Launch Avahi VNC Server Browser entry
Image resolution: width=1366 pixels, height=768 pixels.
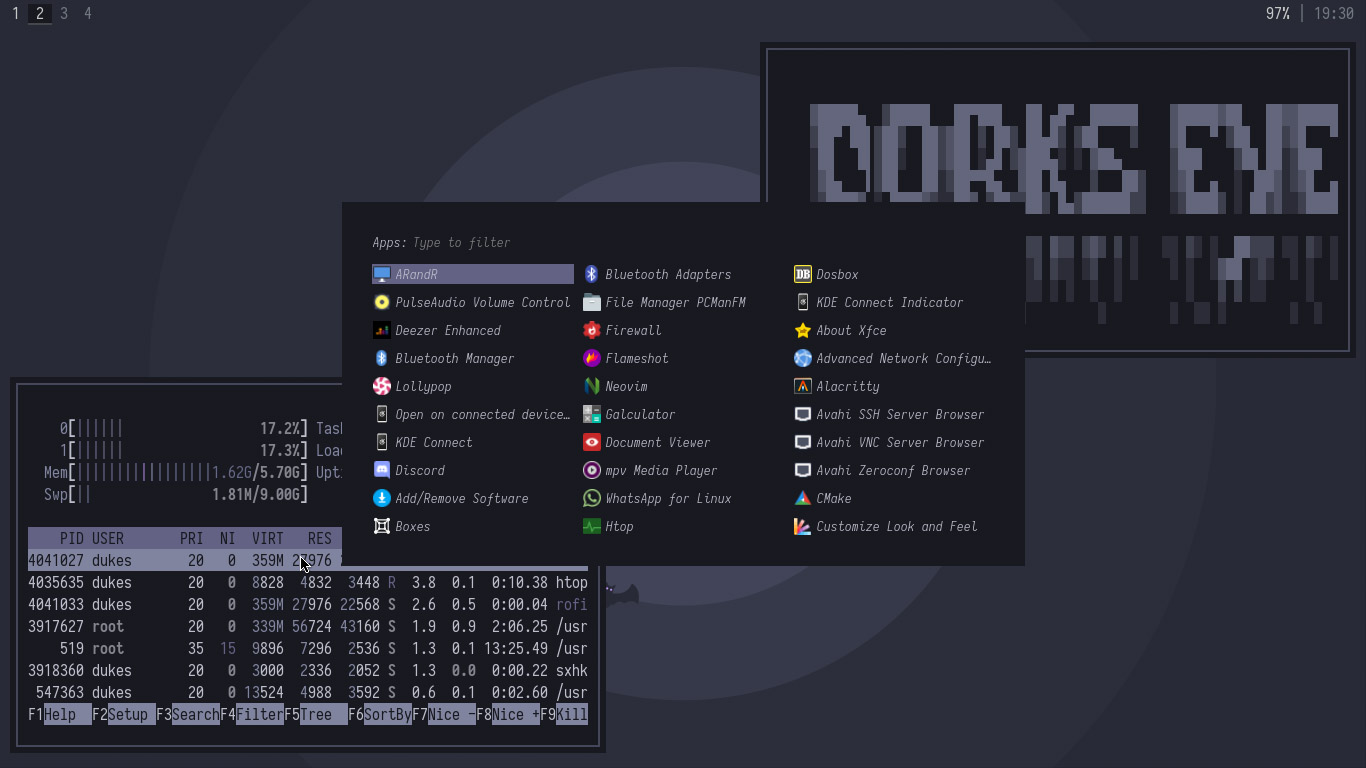[893, 442]
